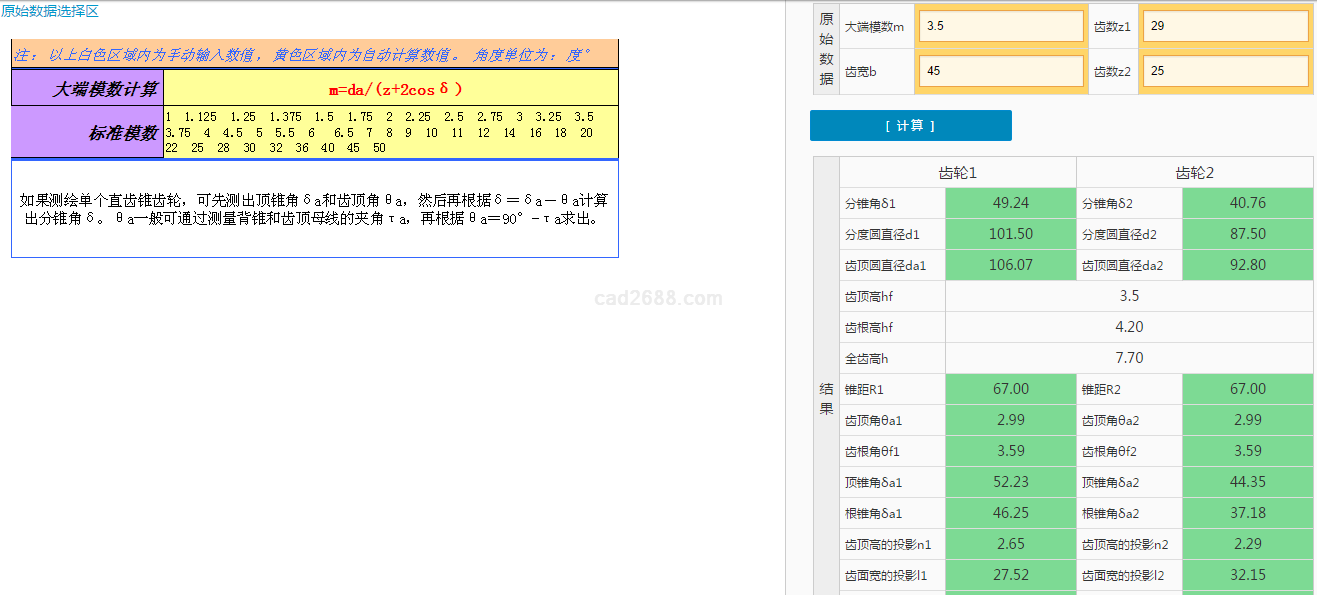
Task: Click into the 齿数z2 input
Action: (1225, 71)
